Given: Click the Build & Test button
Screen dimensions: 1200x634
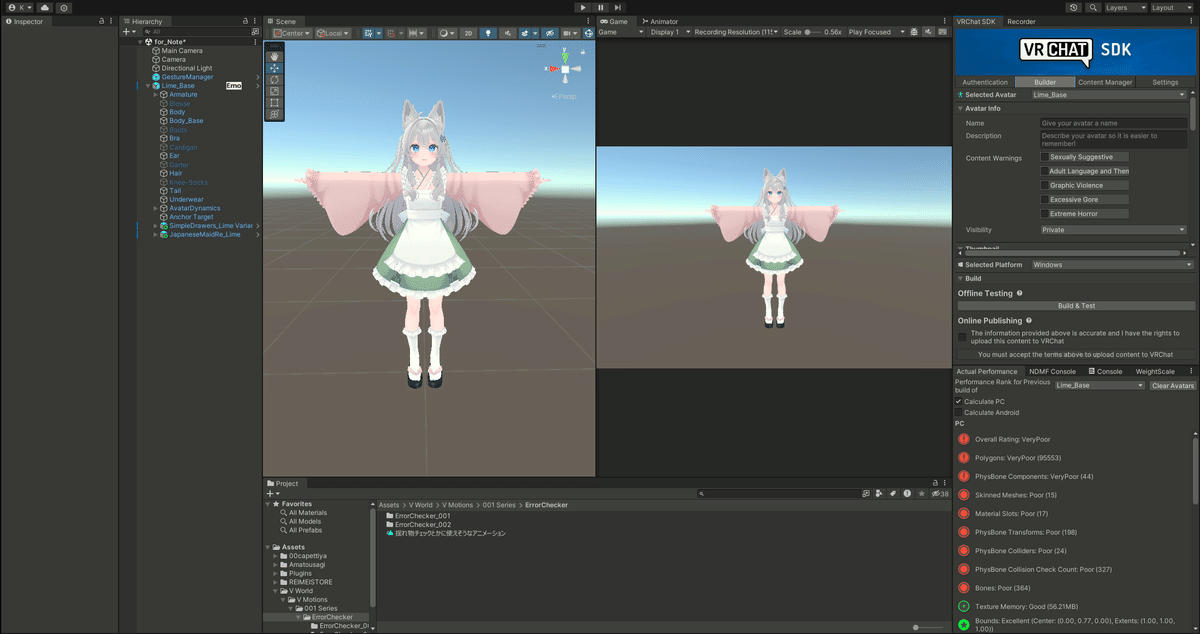Looking at the screenshot, I should 1076,306.
